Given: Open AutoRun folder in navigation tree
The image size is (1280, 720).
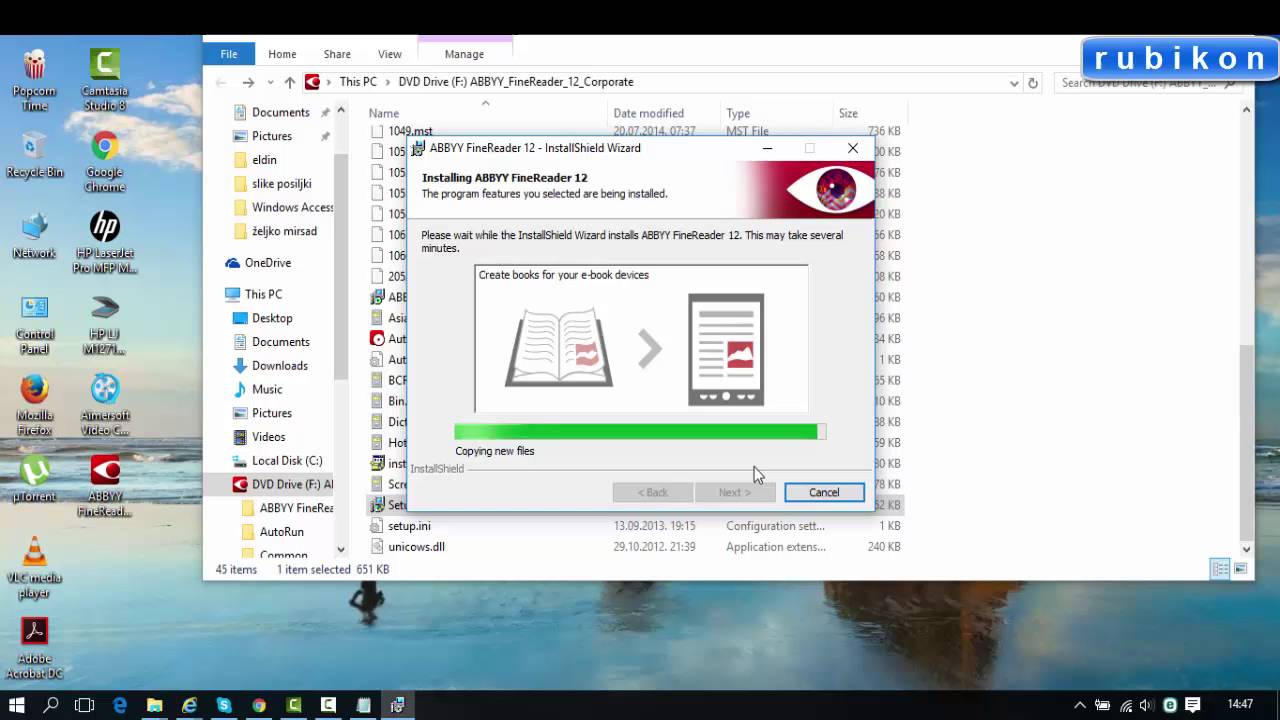Looking at the screenshot, I should (x=281, y=532).
